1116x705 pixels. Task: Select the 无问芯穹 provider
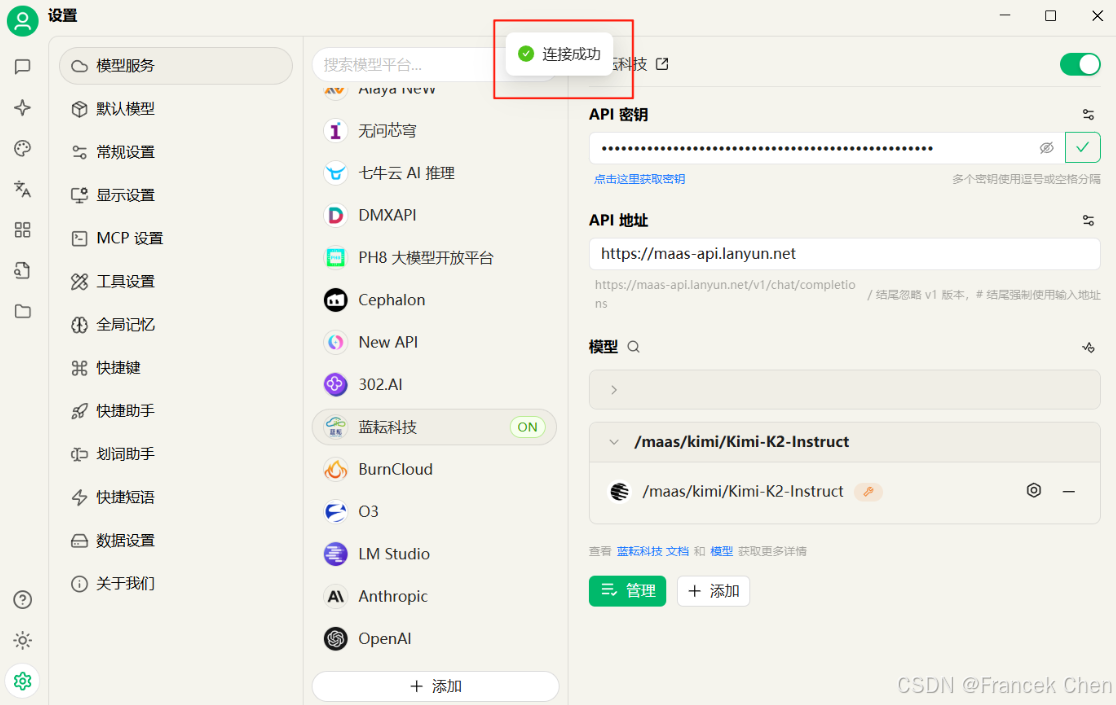(x=434, y=131)
